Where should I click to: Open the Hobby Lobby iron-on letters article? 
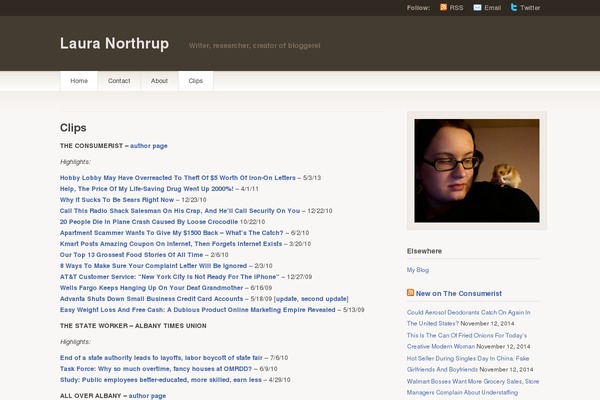(x=178, y=178)
